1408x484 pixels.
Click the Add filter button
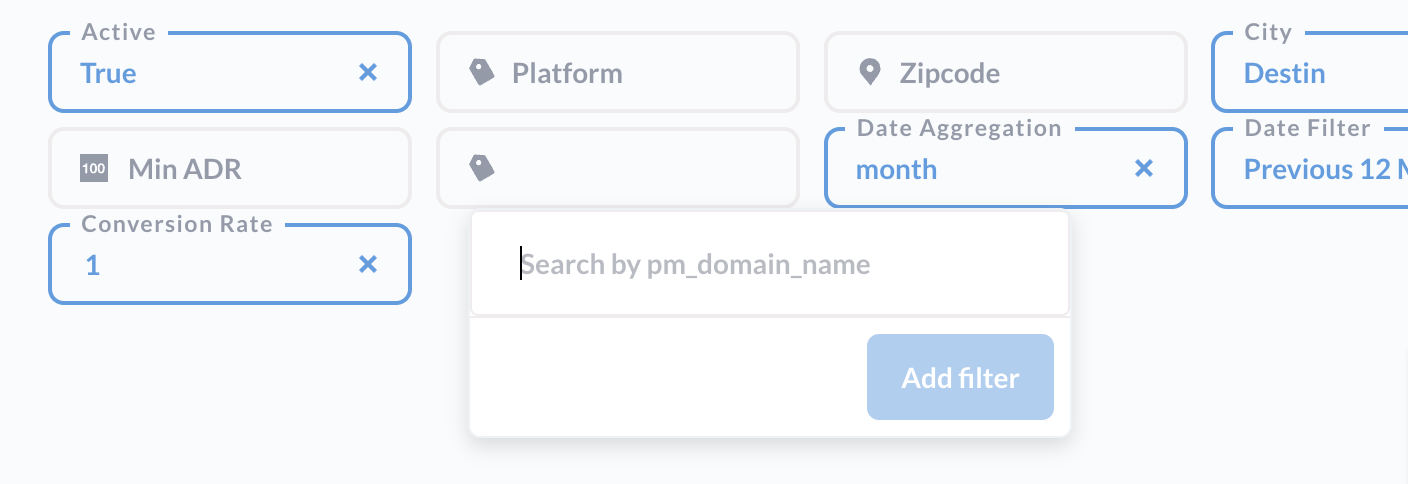tap(960, 377)
